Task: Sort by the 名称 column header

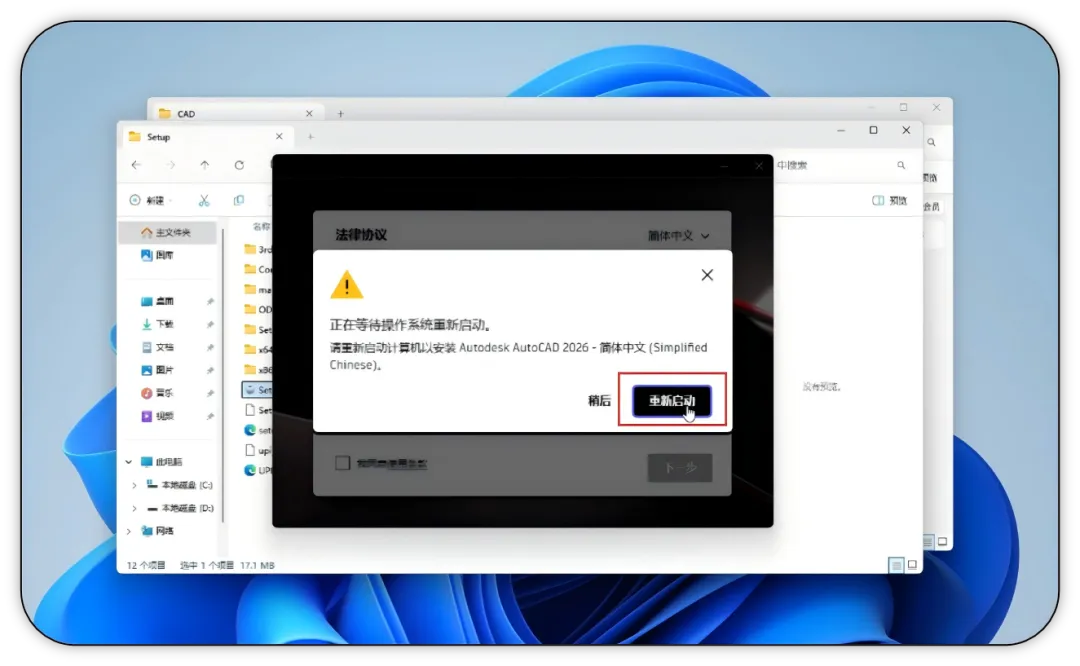Action: [x=261, y=227]
